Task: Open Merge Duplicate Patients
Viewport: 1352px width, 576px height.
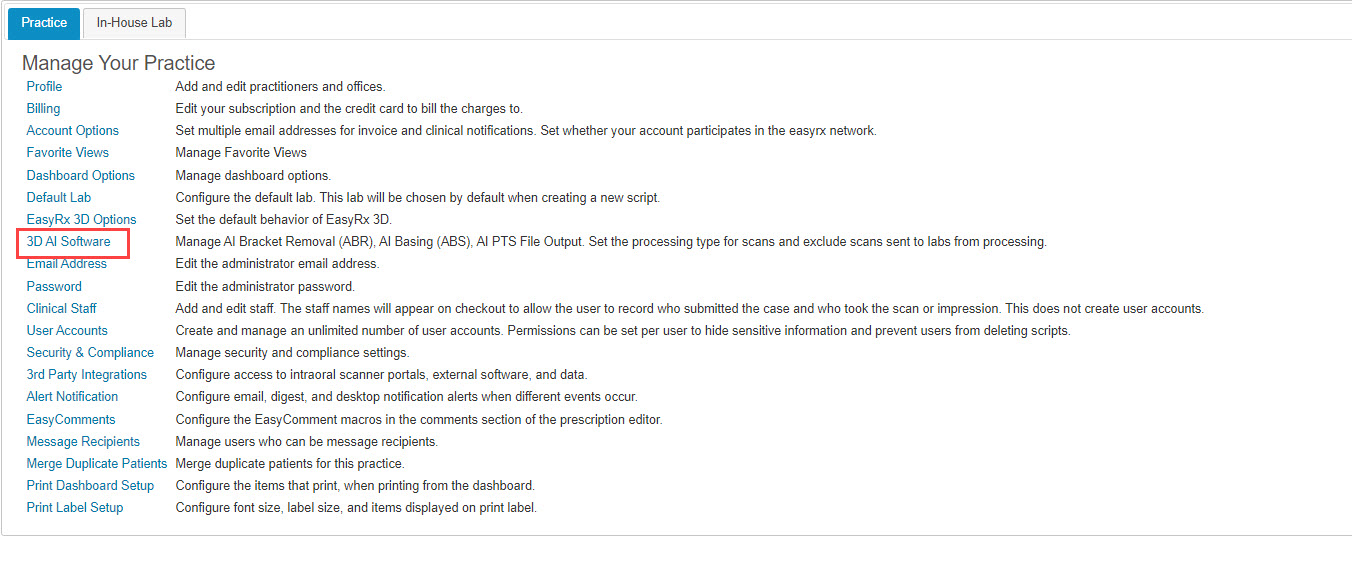Action: (97, 463)
